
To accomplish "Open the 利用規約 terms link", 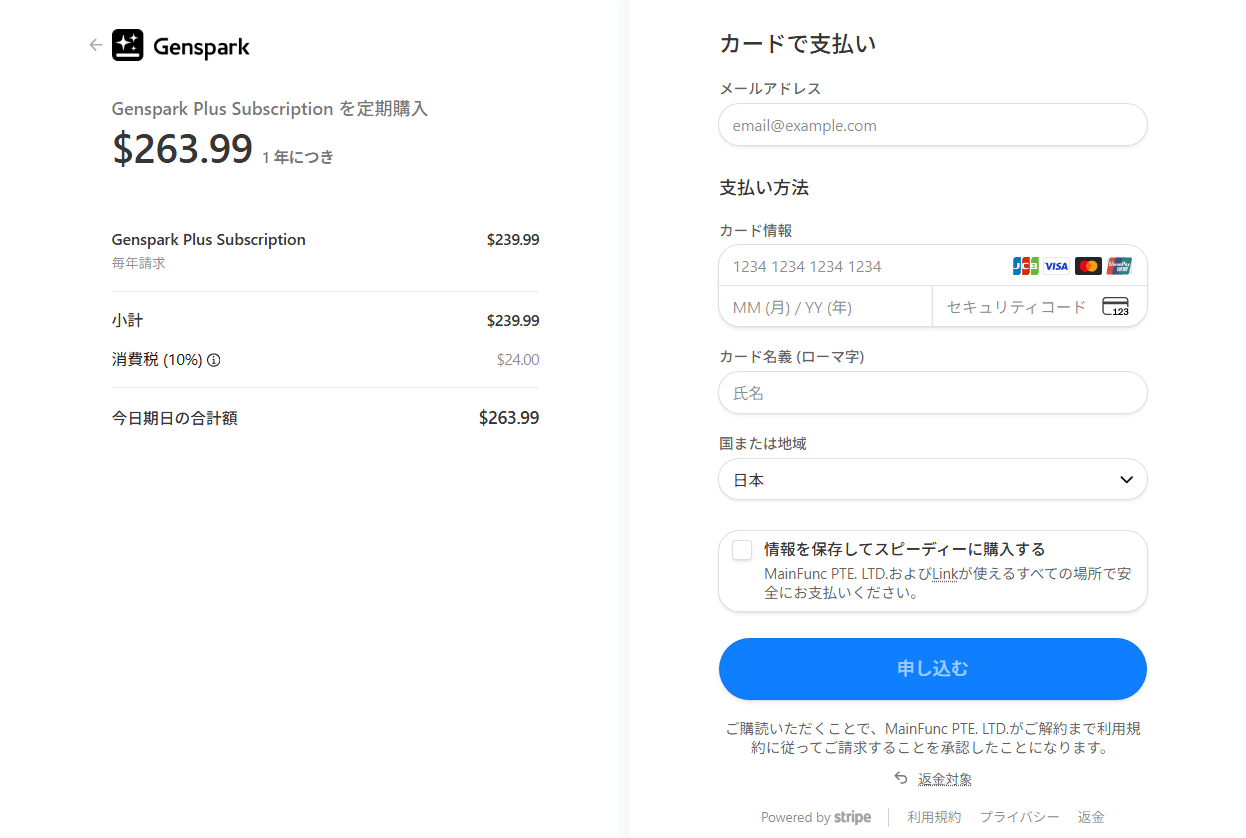I will point(934,817).
